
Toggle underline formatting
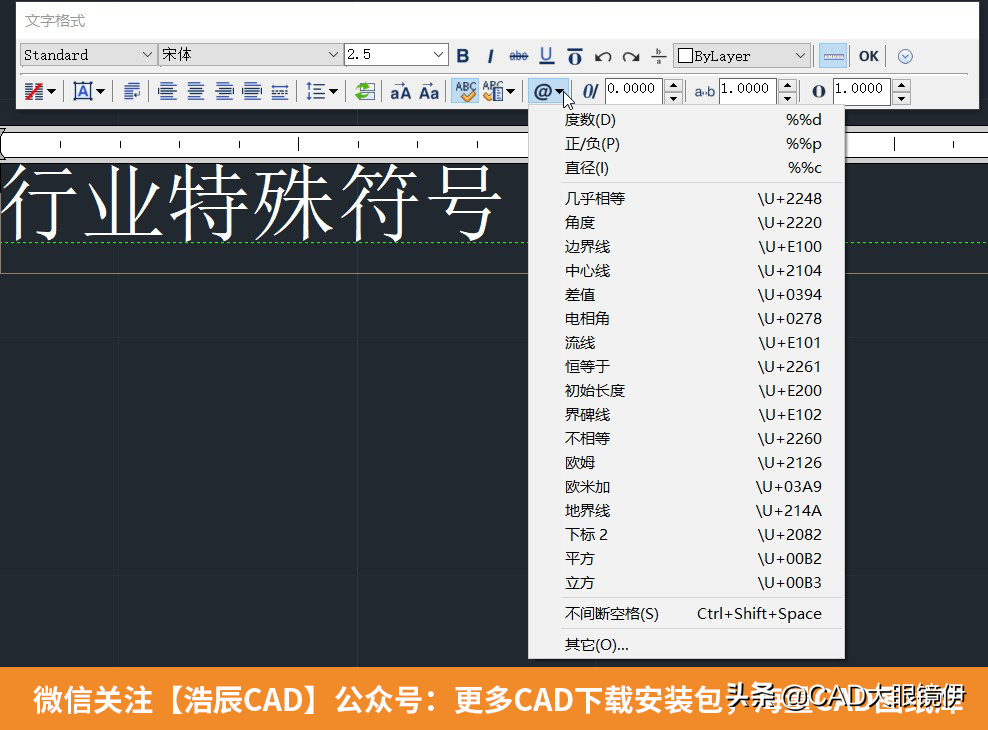coord(546,56)
